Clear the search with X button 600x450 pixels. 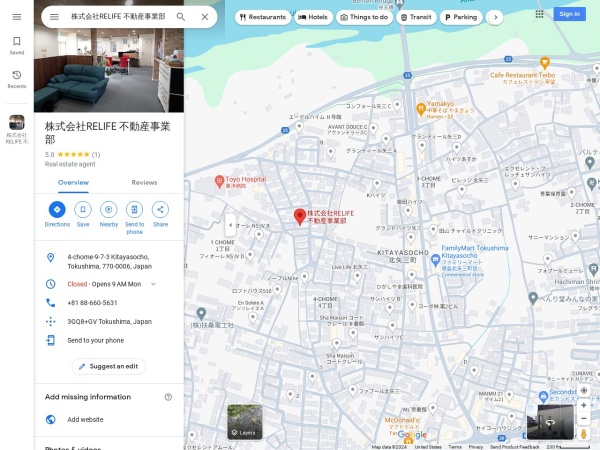click(205, 17)
